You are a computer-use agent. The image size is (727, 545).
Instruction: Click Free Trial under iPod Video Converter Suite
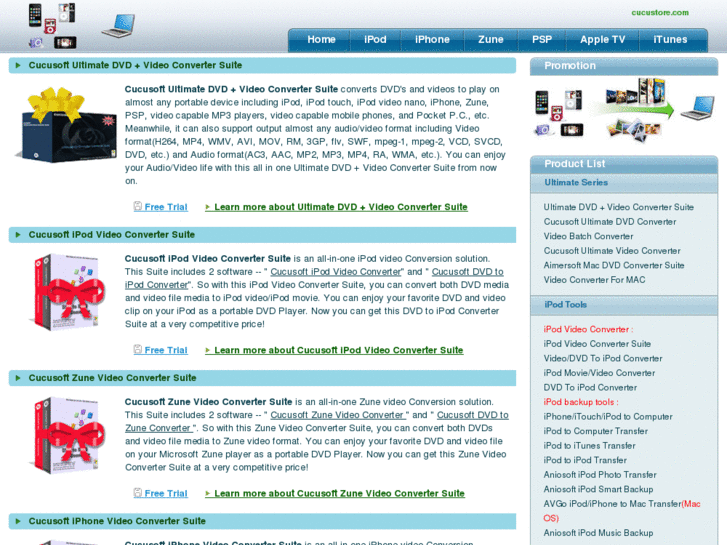[166, 350]
